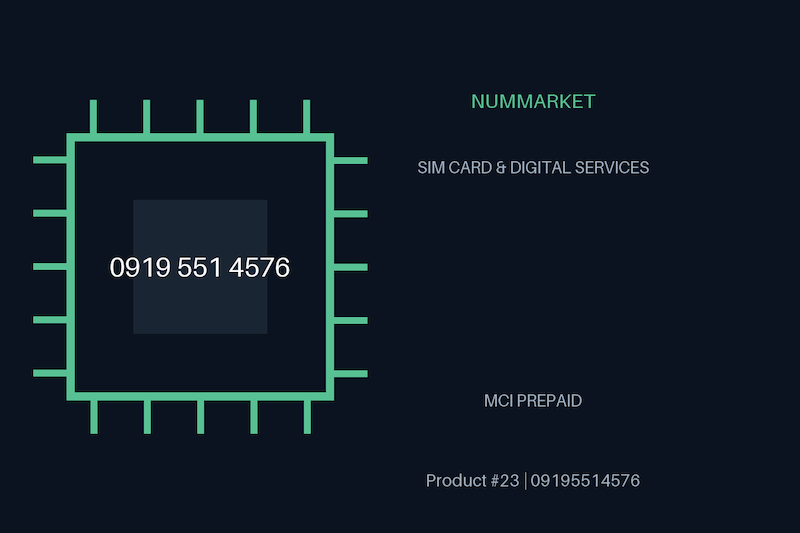Select the phone number 0919 551 4576

pyautogui.click(x=199, y=267)
